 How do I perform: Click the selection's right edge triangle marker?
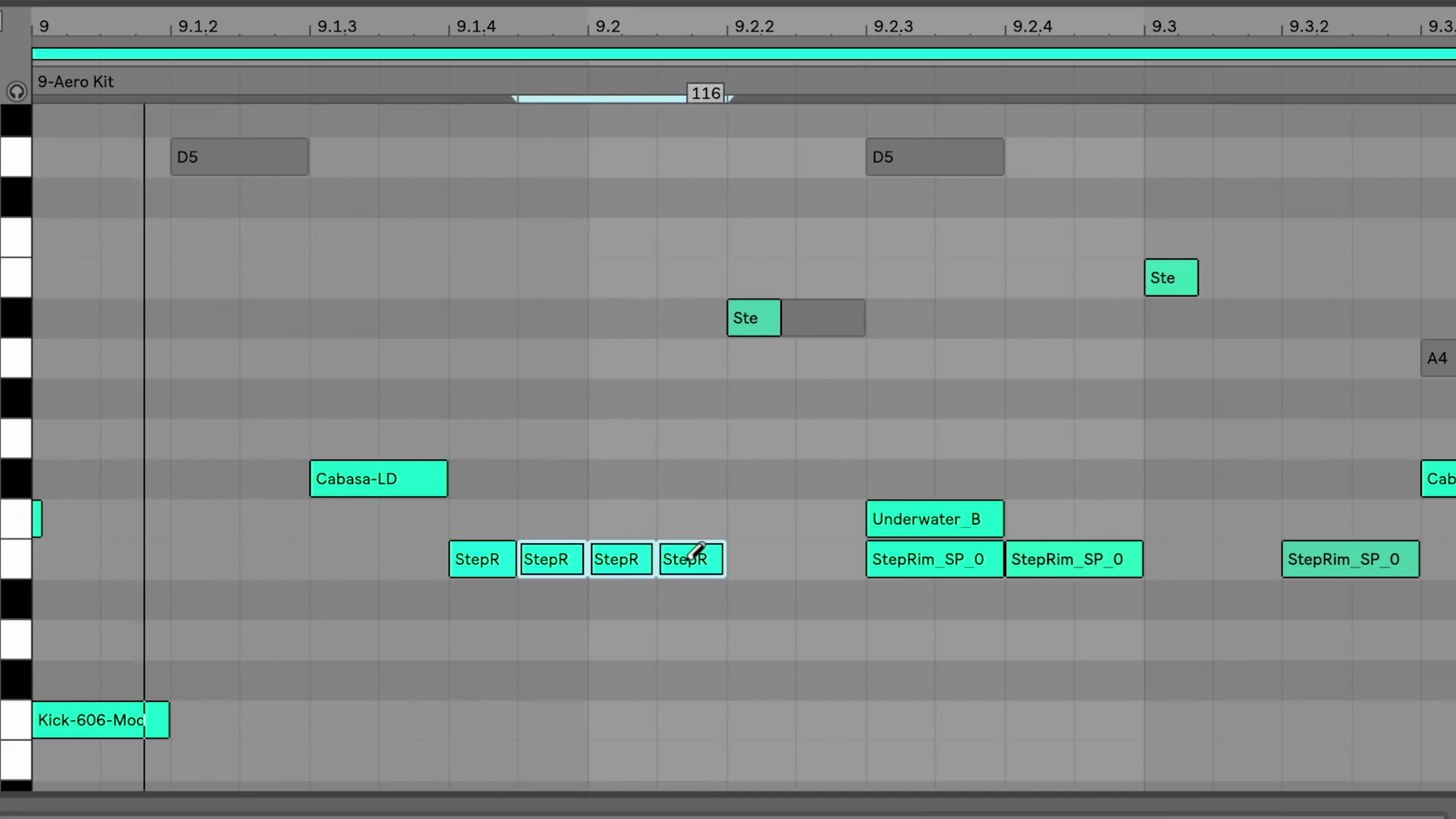[x=730, y=99]
